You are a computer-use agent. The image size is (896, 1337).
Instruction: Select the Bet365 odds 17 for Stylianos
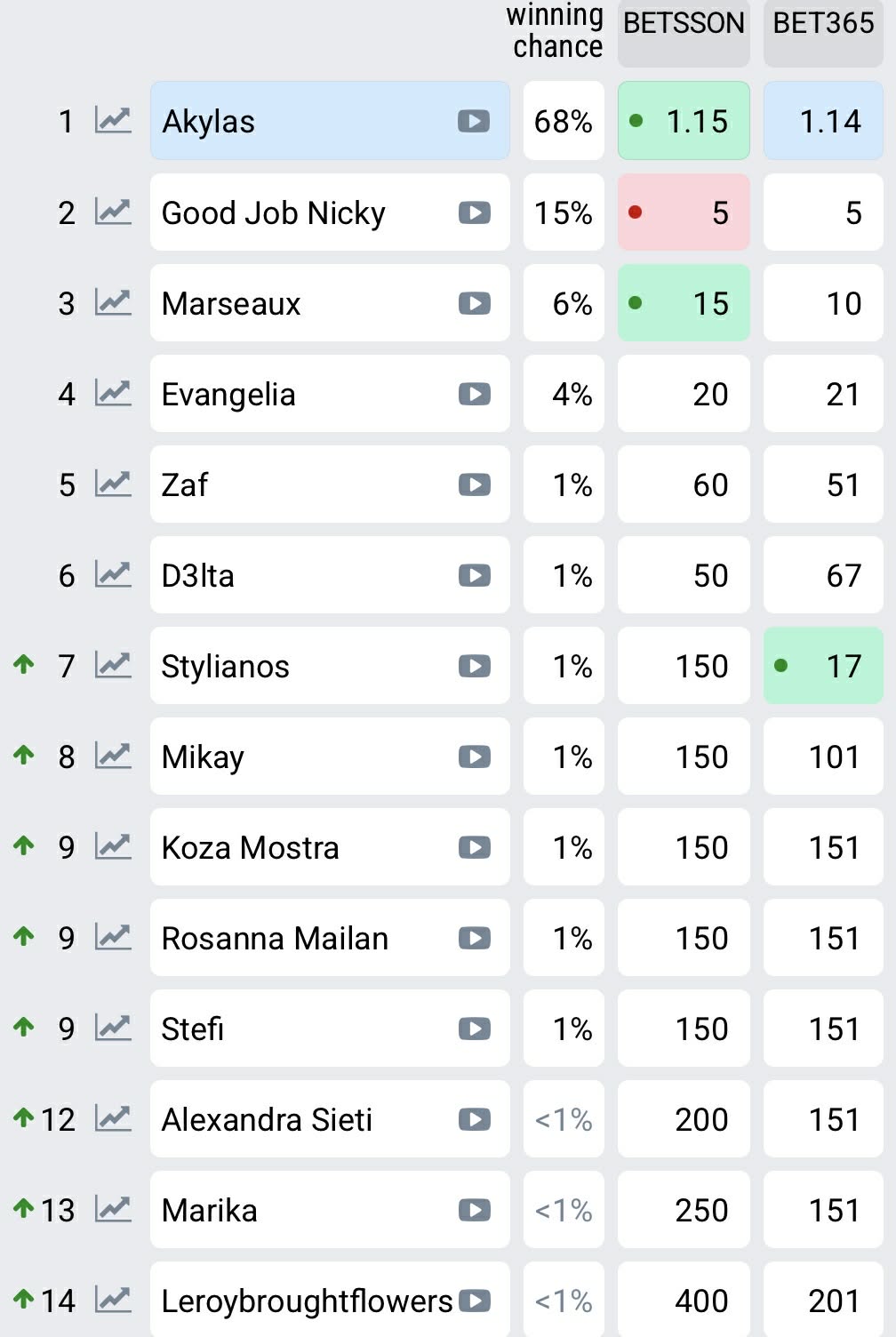[x=823, y=666]
